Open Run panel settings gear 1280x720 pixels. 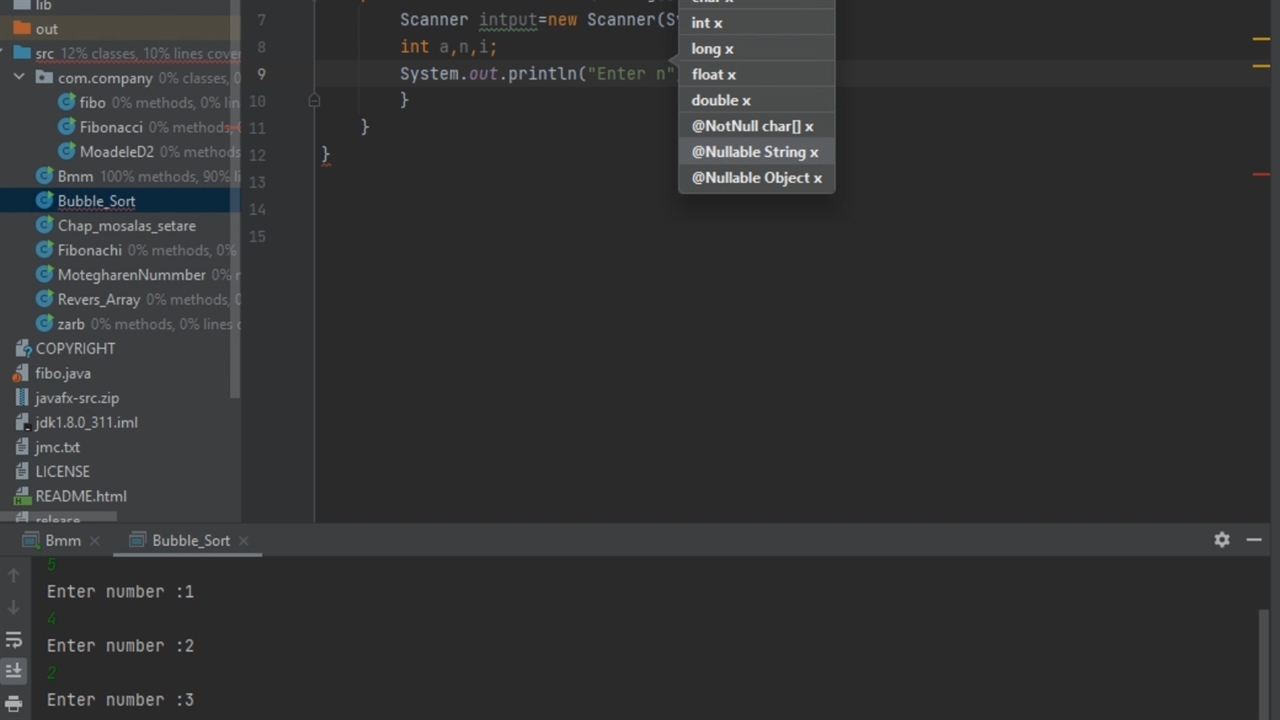click(1222, 540)
